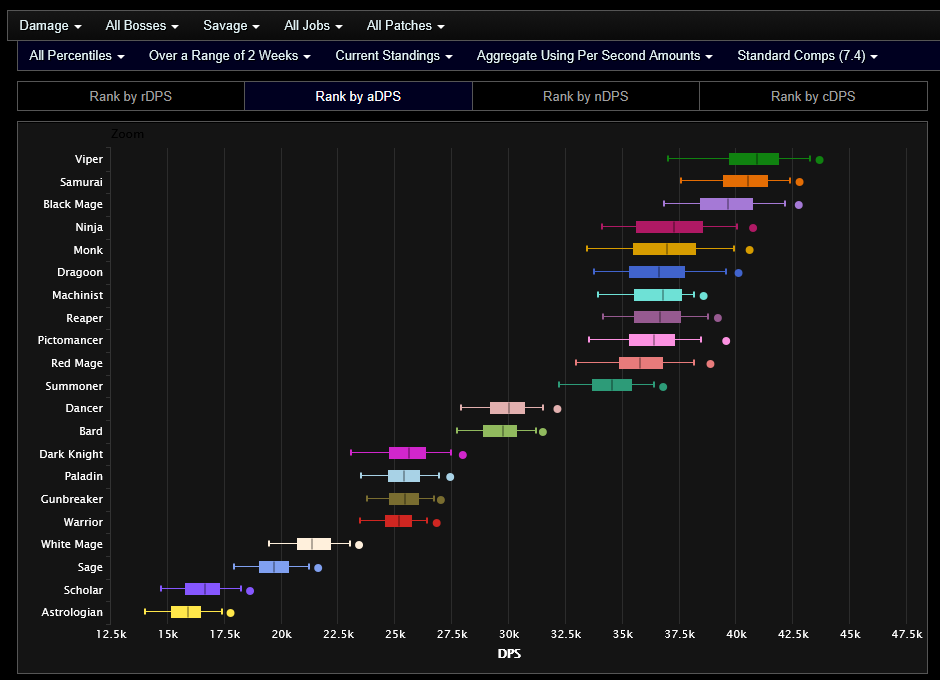Click the Zoom label on the chart
The height and width of the screenshot is (680, 940).
[127, 134]
